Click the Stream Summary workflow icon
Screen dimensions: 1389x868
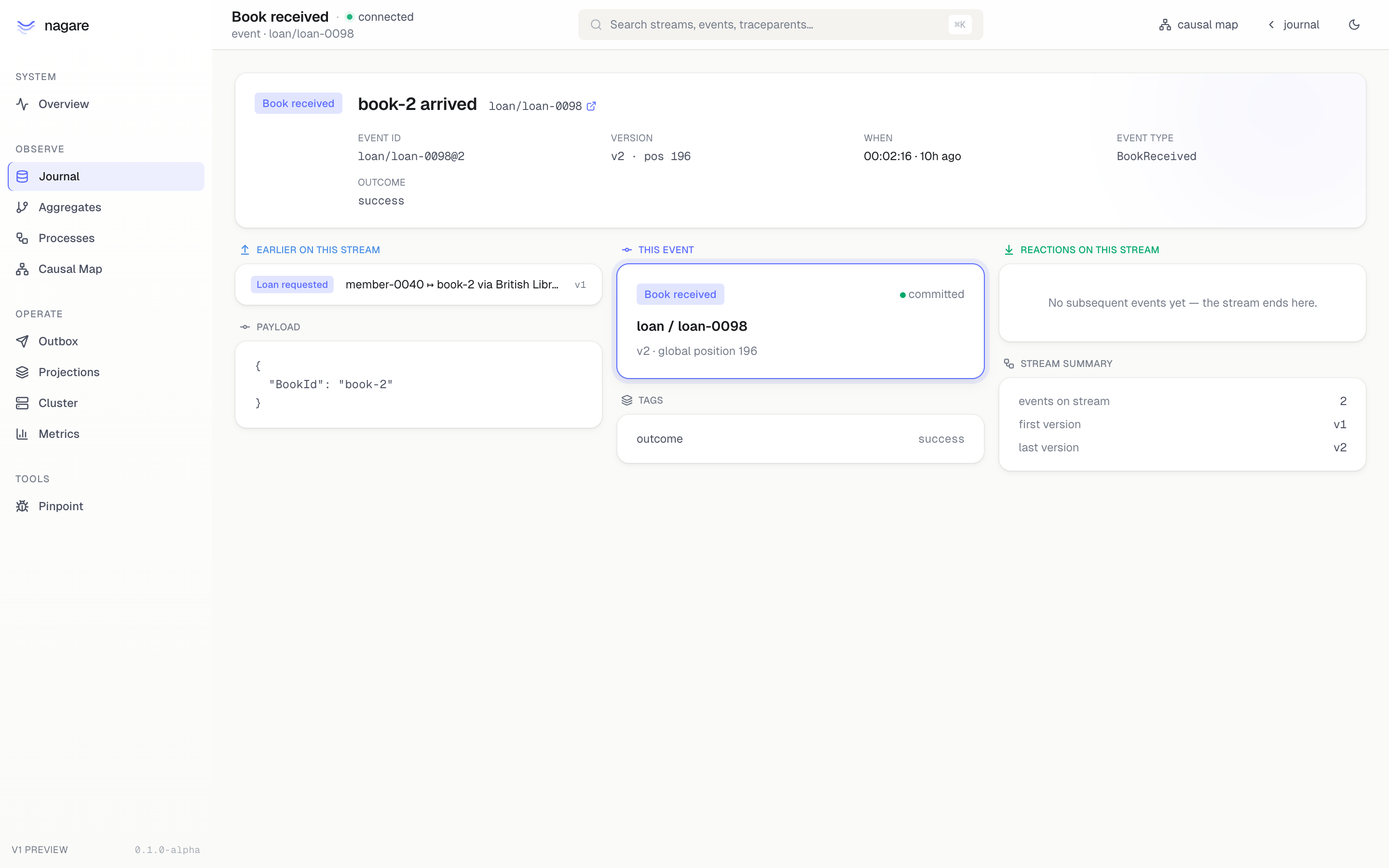coord(1009,364)
